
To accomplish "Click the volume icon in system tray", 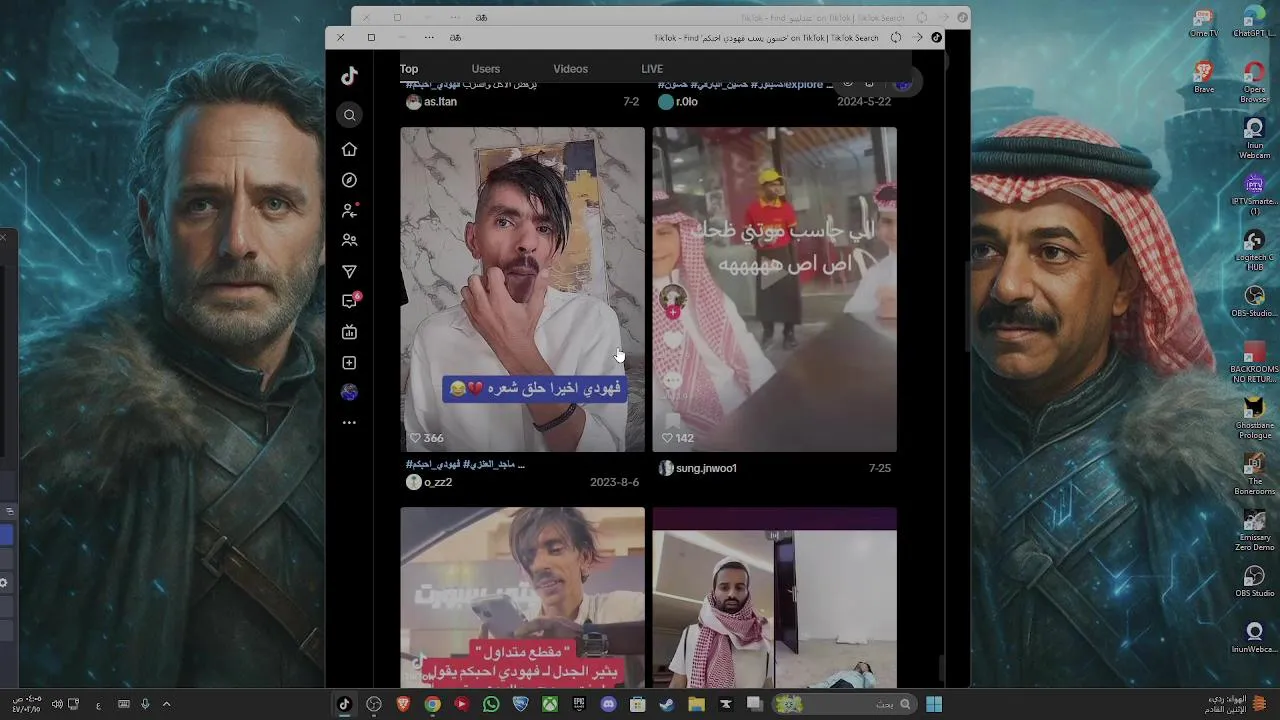I will tap(57, 704).
